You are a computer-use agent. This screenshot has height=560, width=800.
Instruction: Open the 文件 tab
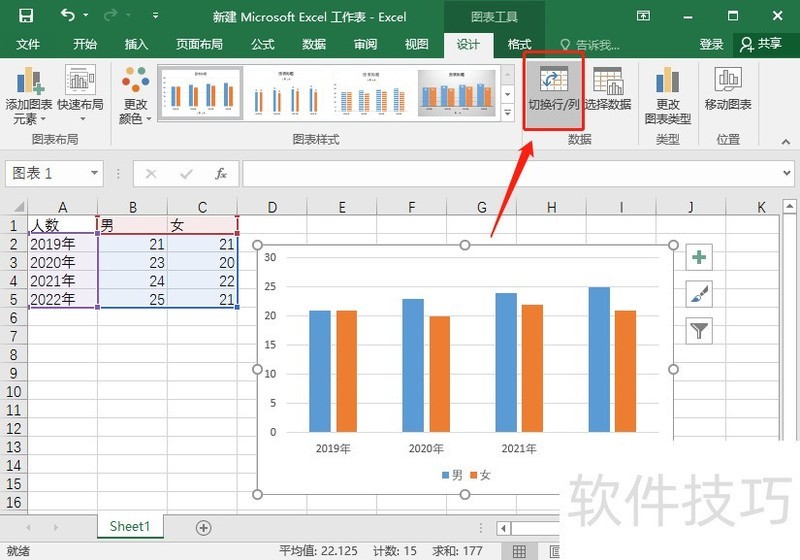(x=28, y=44)
